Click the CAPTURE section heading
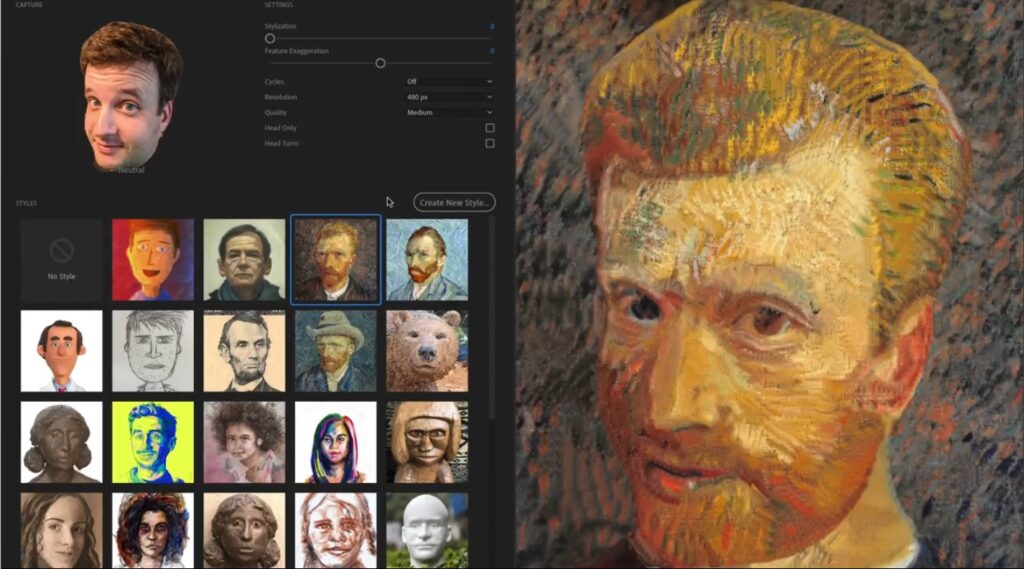 click(x=29, y=5)
